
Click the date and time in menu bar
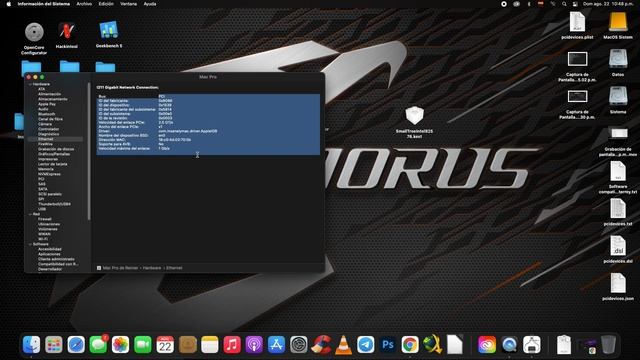(608, 4)
